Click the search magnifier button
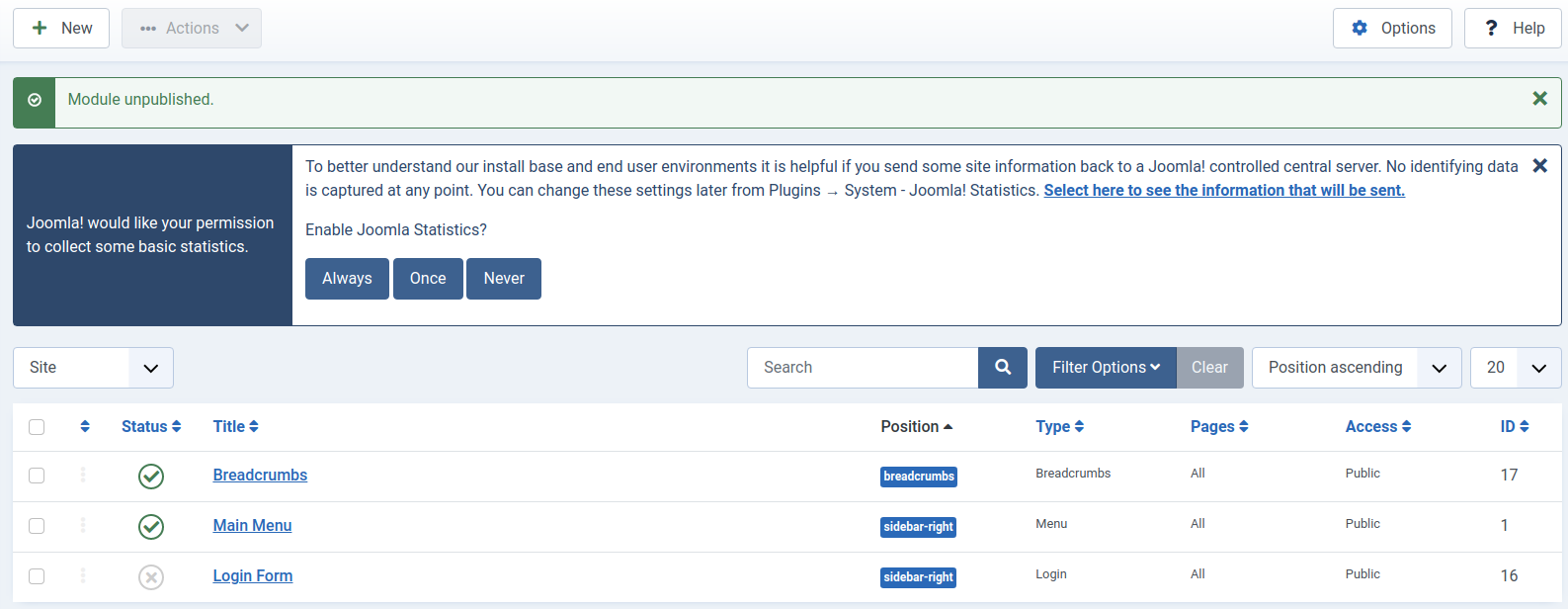Image resolution: width=1568 pixels, height=609 pixels. point(1003,368)
